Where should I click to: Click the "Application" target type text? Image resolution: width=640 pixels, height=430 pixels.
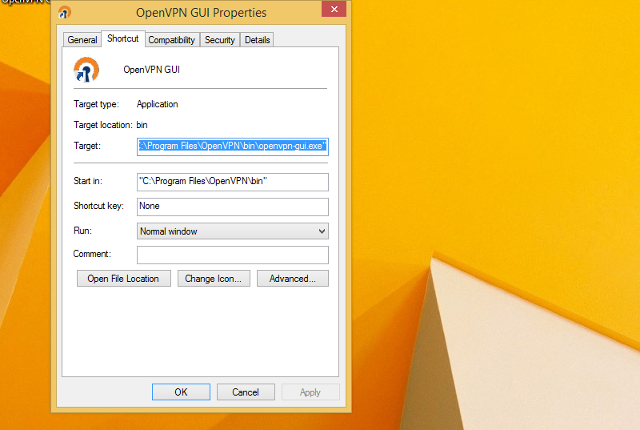tap(157, 104)
